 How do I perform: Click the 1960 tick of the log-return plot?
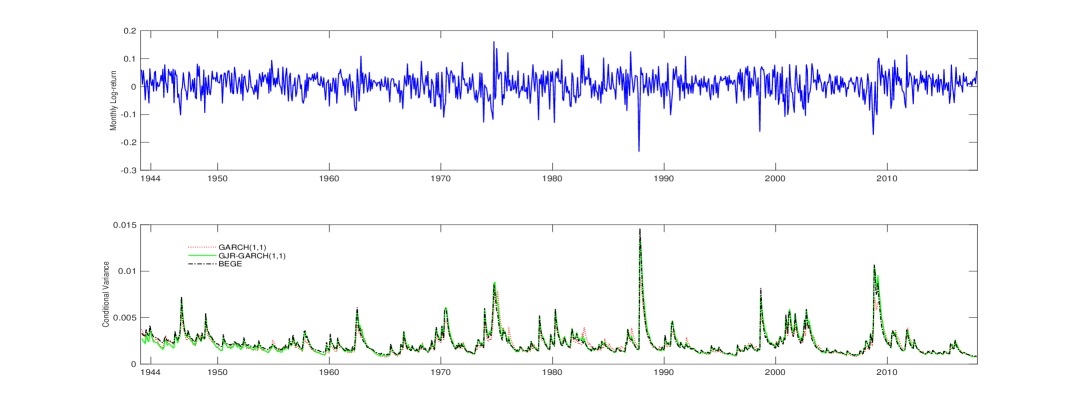329,177
